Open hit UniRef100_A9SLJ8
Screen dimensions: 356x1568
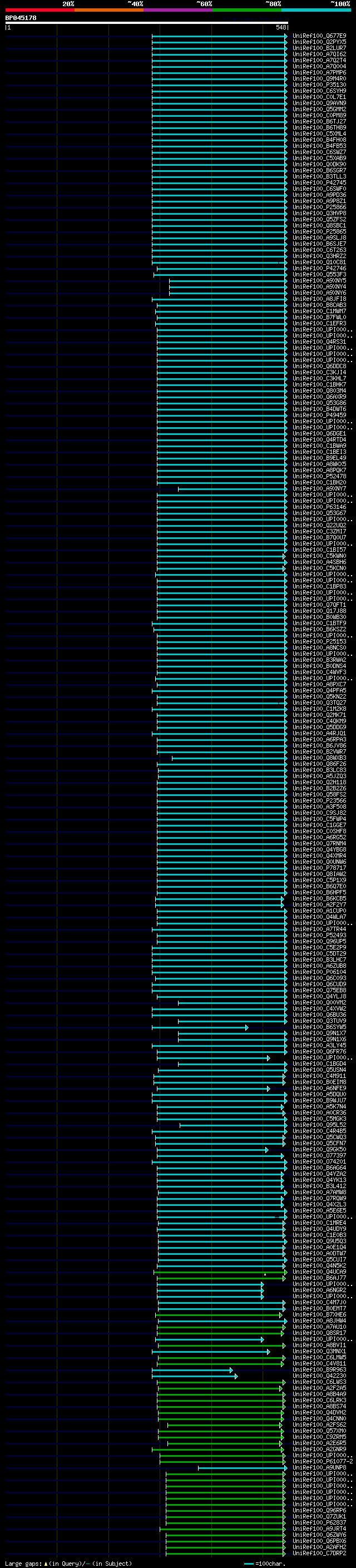click(x=319, y=238)
